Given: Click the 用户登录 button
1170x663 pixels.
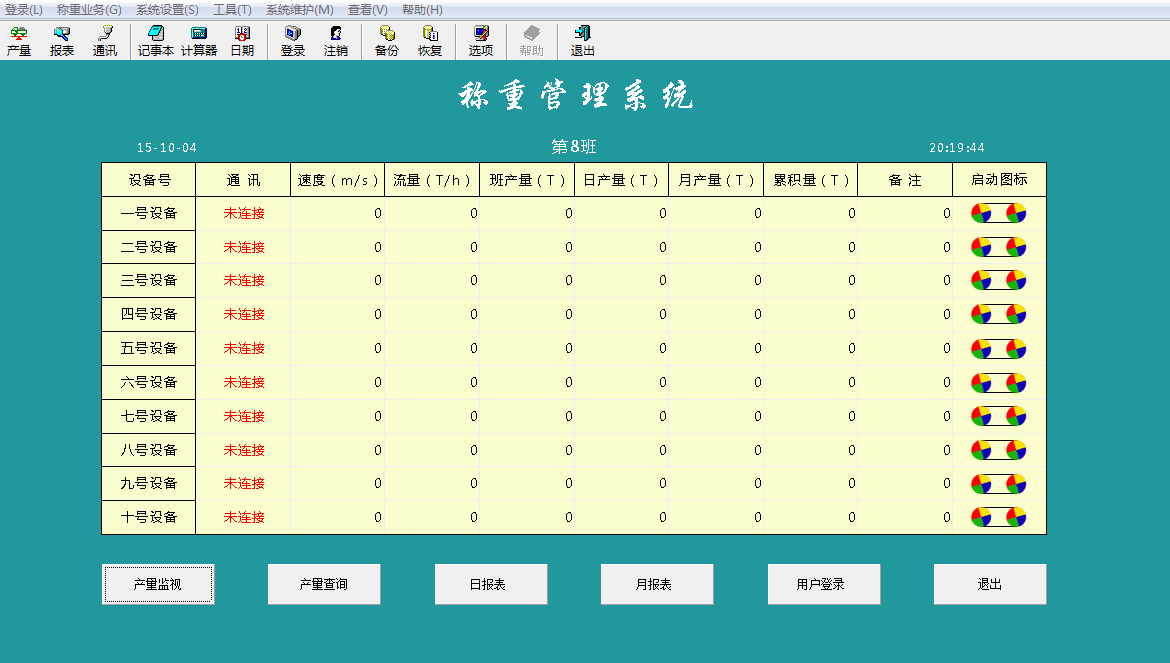Looking at the screenshot, I should click(824, 584).
